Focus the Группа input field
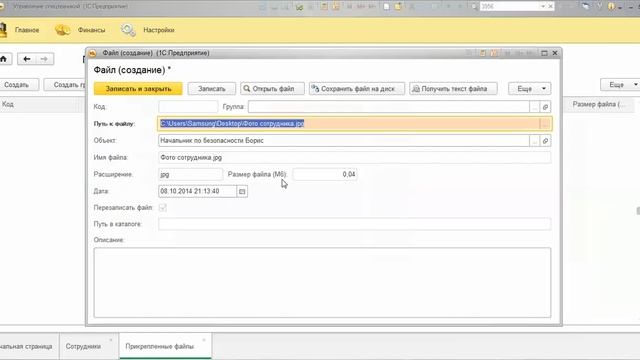This screenshot has width=640, height=360. (389, 107)
